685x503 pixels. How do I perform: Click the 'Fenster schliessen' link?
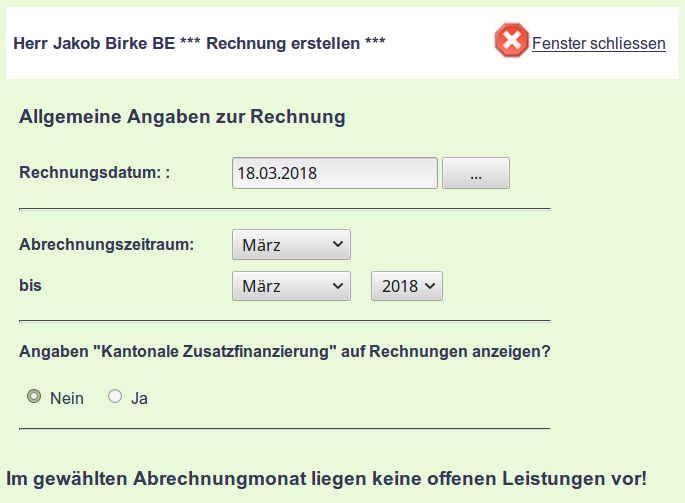(x=598, y=43)
